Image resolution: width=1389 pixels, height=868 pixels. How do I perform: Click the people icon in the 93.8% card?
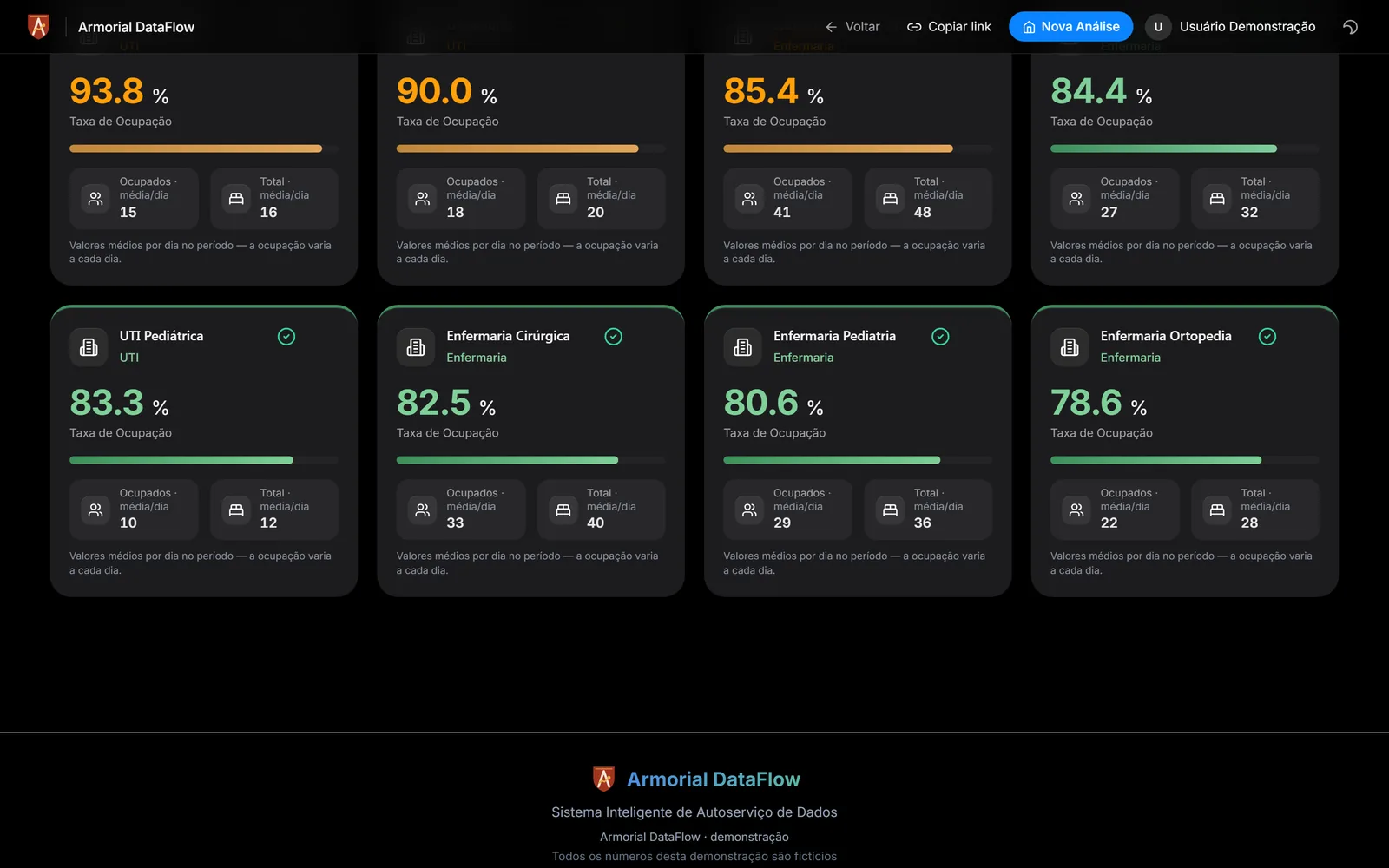pos(95,198)
